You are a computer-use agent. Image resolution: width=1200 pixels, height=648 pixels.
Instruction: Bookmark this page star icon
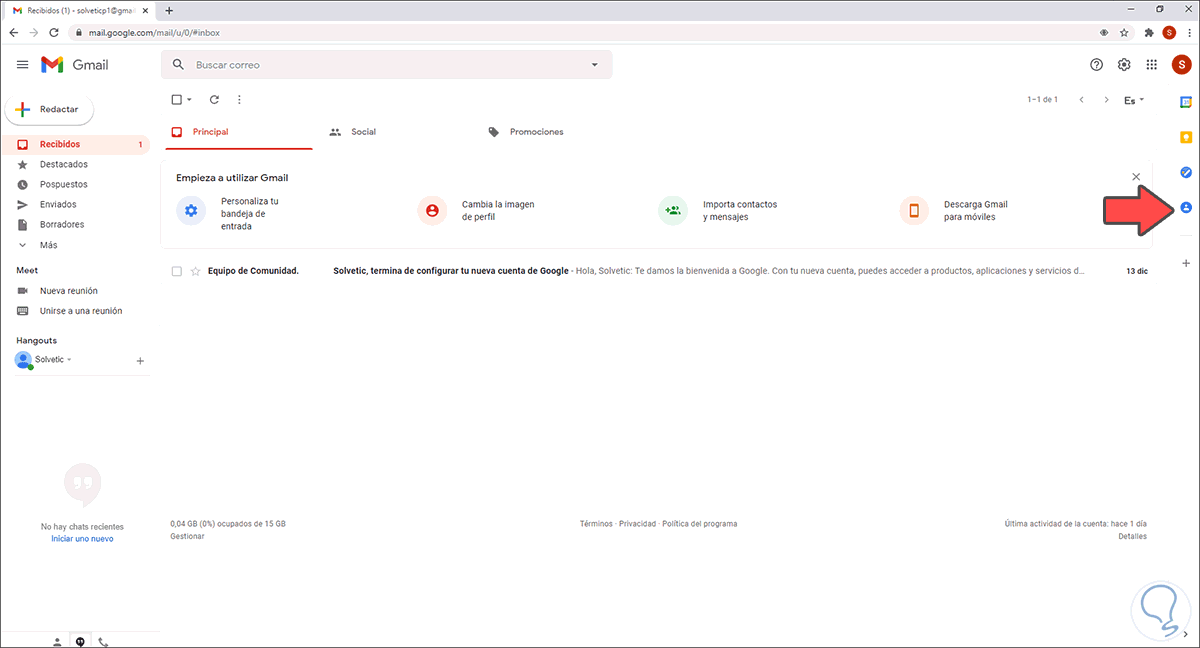click(1125, 32)
